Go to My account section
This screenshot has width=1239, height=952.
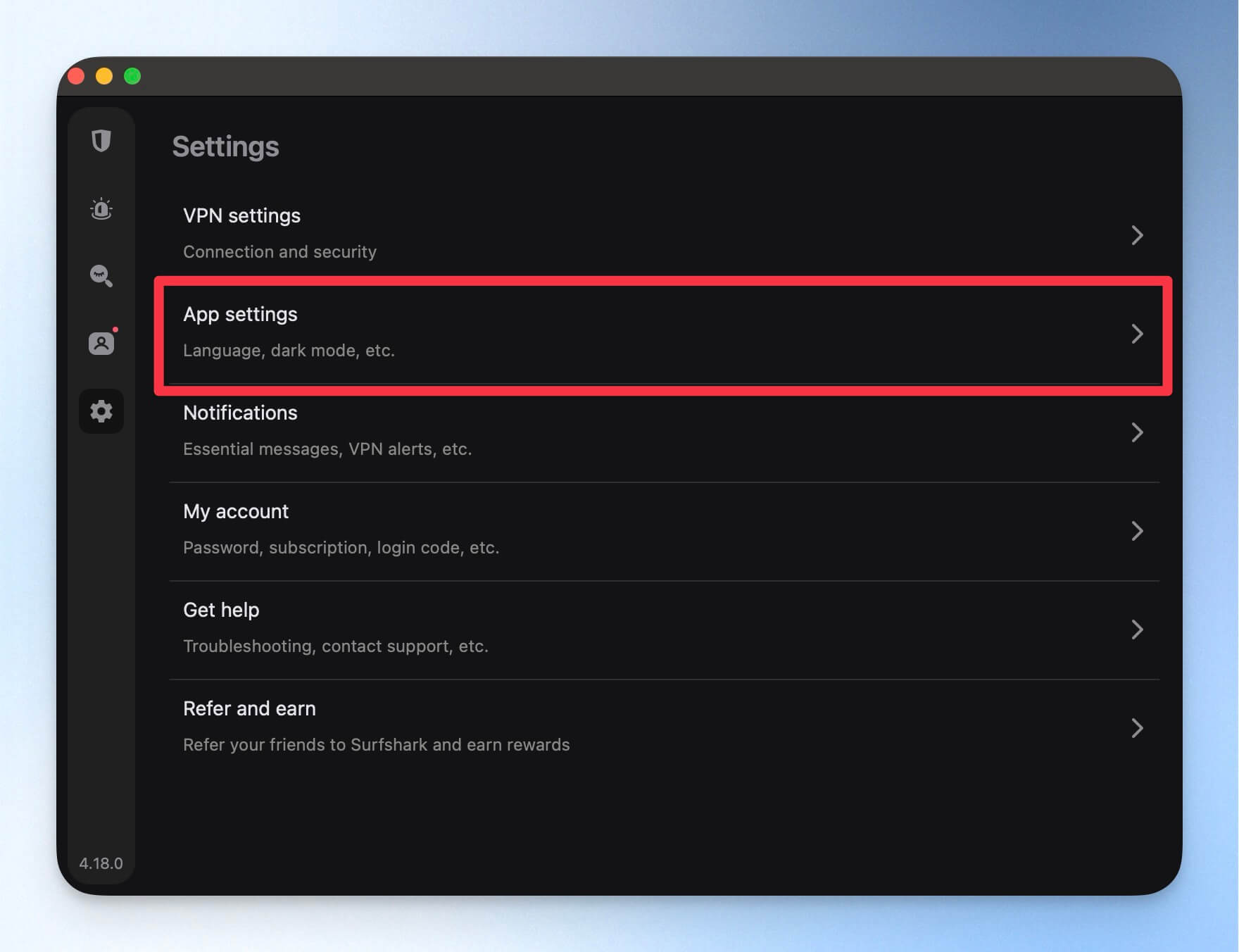(664, 531)
